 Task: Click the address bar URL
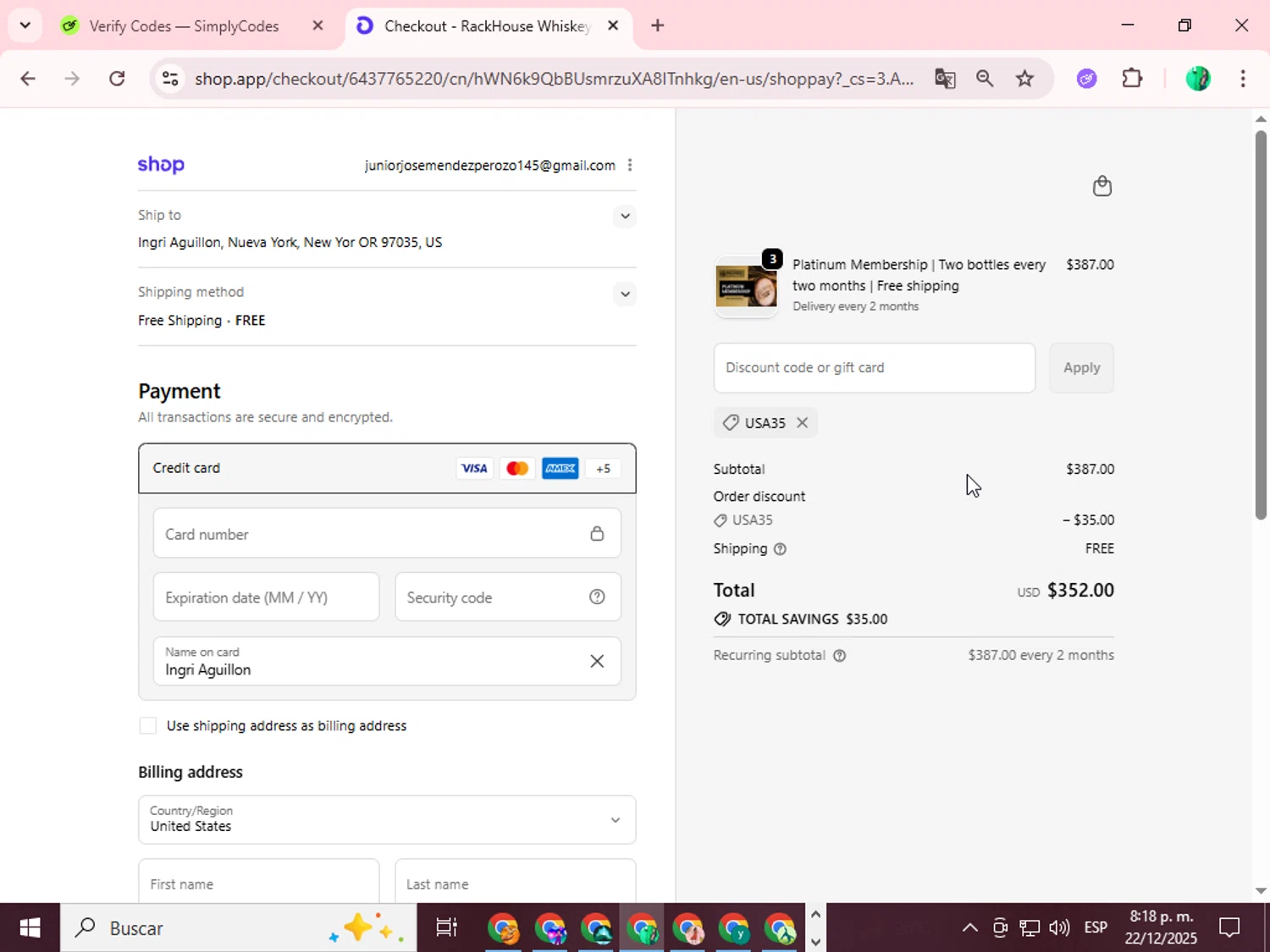pyautogui.click(x=554, y=79)
